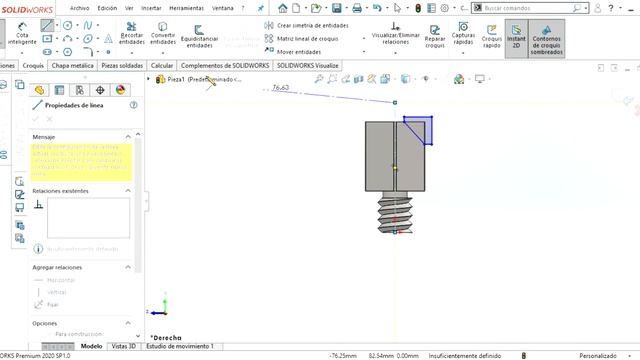
Task: Click Convertir entidades tool
Action: [162, 33]
